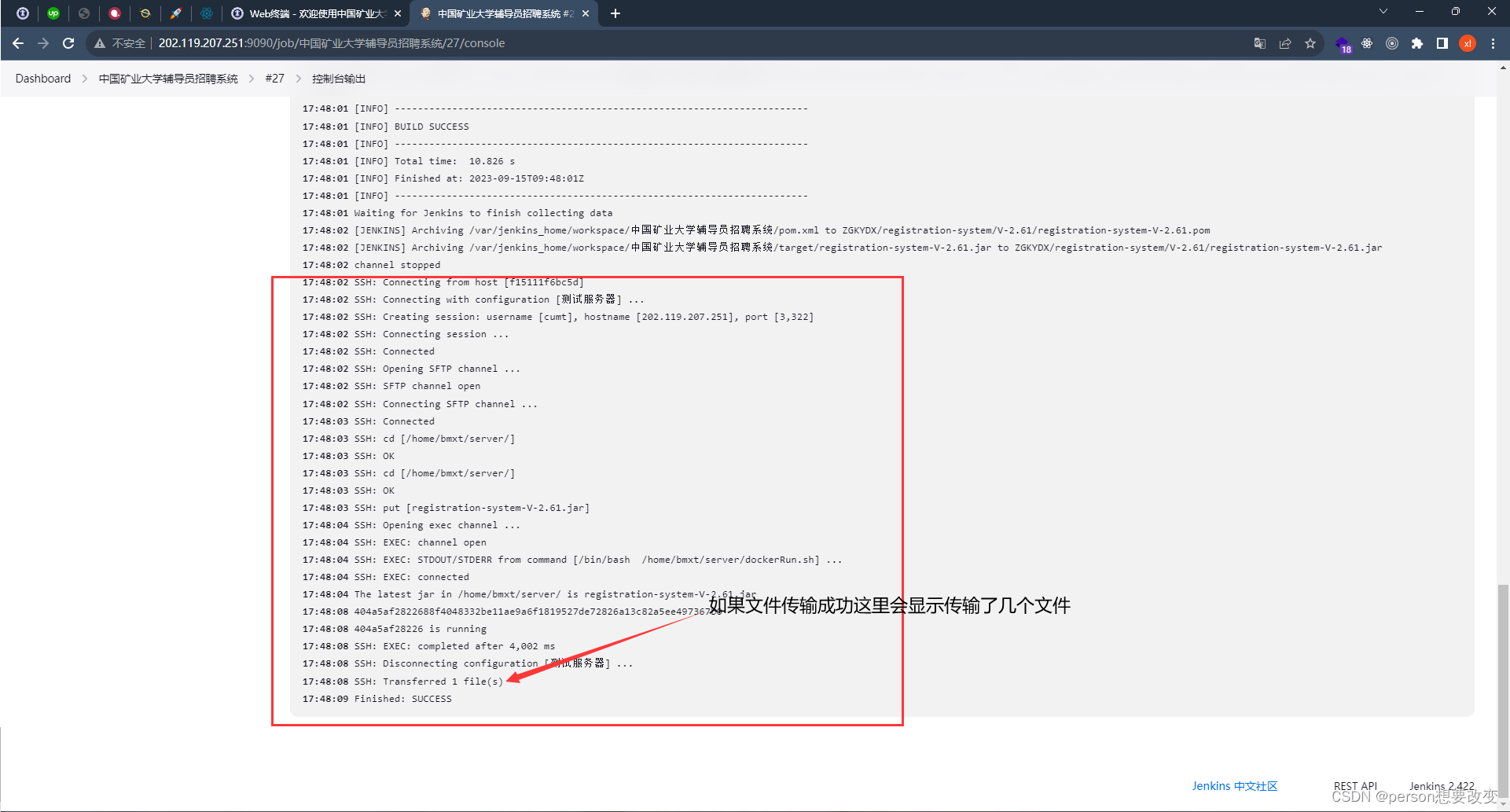
Task: Open the Extensions puzzle menu
Action: tap(1417, 43)
